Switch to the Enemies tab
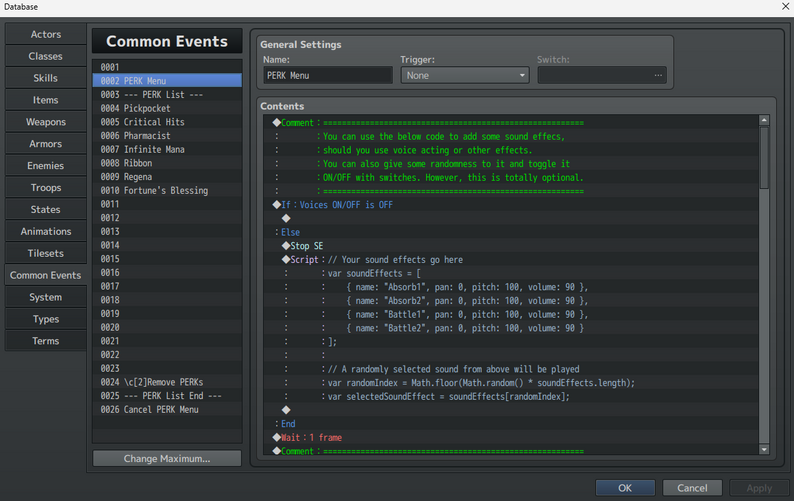 (x=46, y=165)
